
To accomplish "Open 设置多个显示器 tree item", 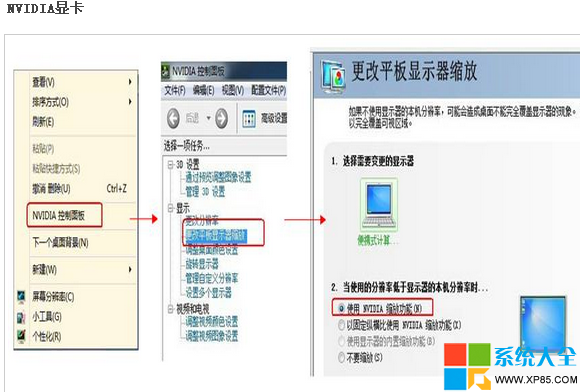I will coord(209,293).
